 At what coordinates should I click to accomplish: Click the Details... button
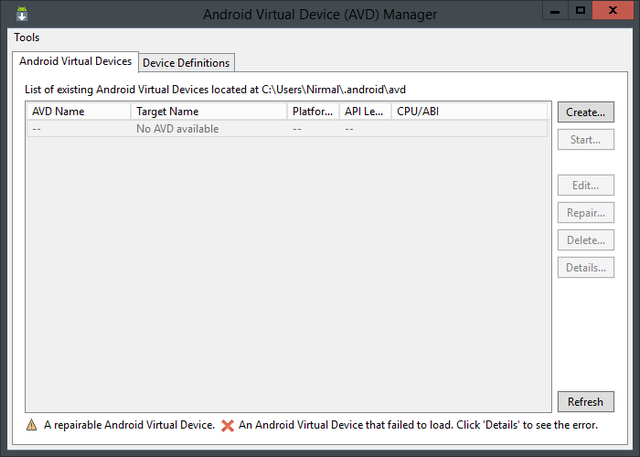[x=586, y=268]
